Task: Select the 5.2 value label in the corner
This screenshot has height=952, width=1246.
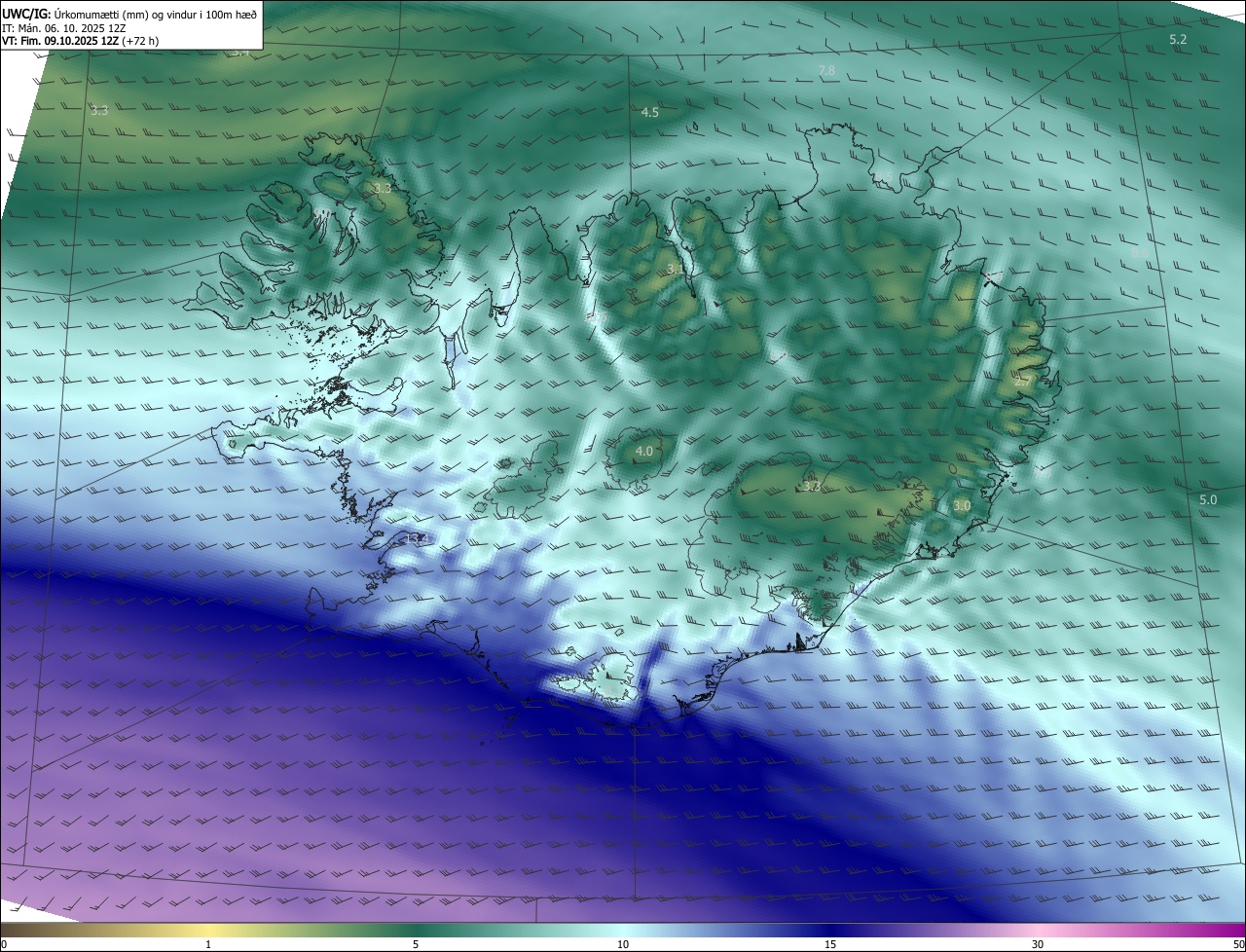Action: 1178,40
